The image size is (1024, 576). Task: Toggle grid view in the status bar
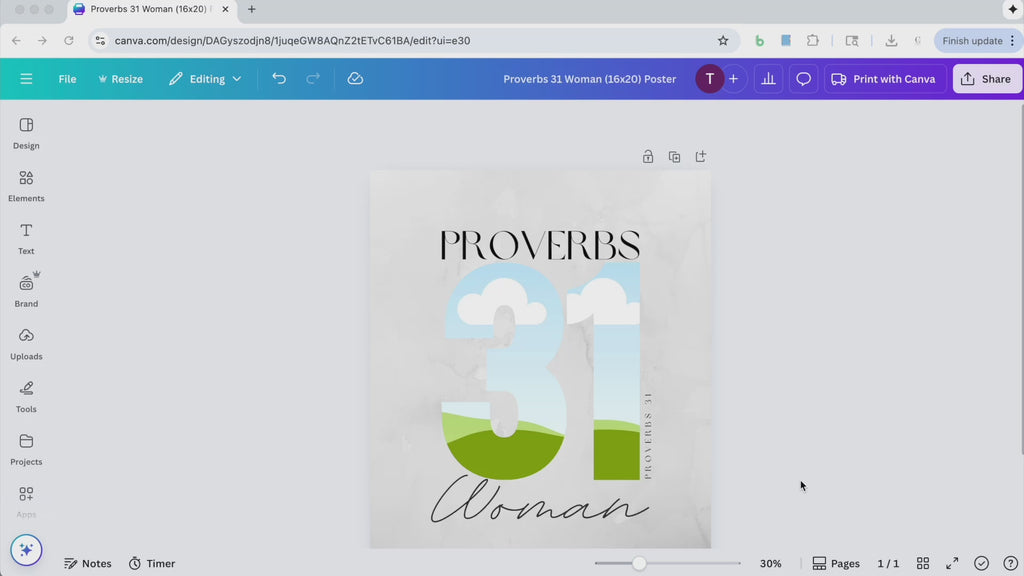(x=923, y=563)
